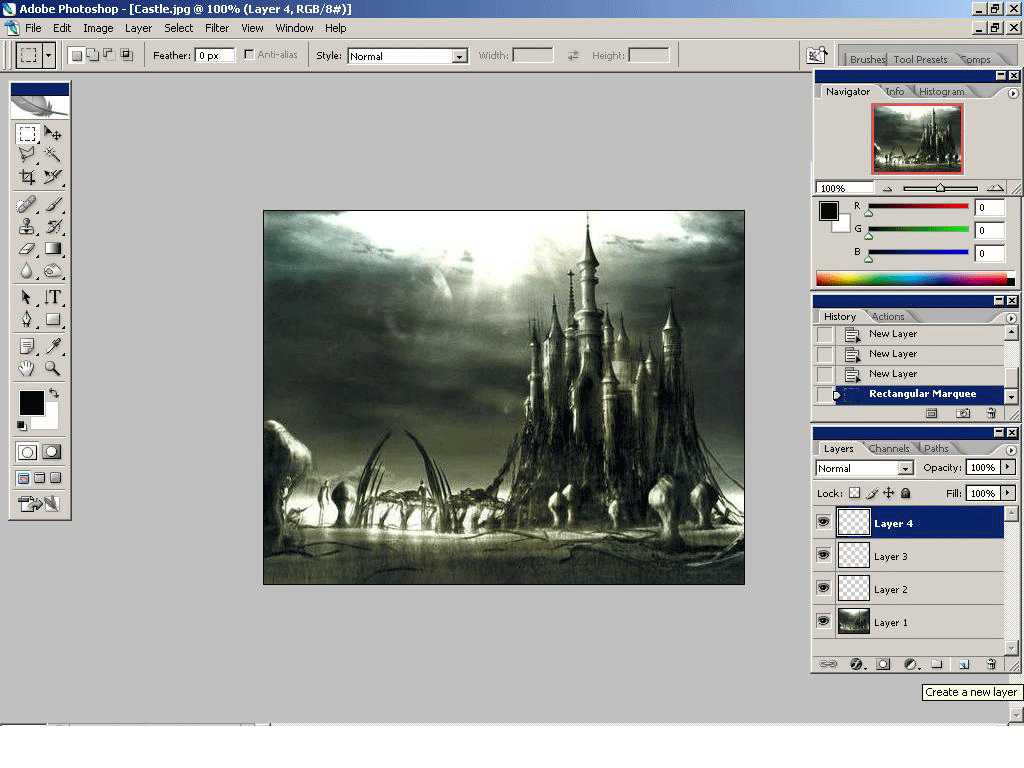Click the Create a new layer icon
Viewport: 1024px width, 768px height.
click(964, 664)
